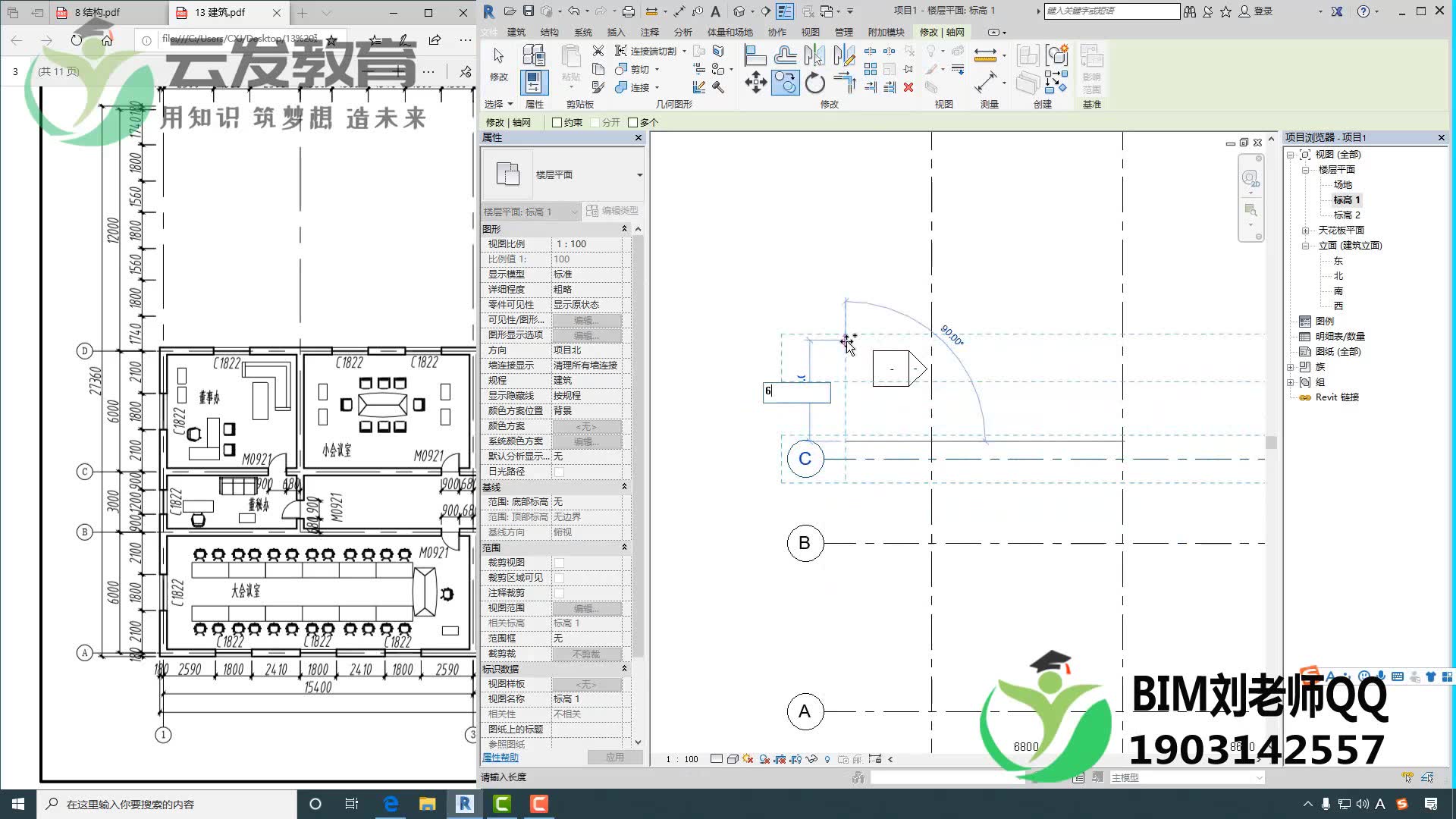Toggle the 日光路径 checkbox

pos(559,471)
